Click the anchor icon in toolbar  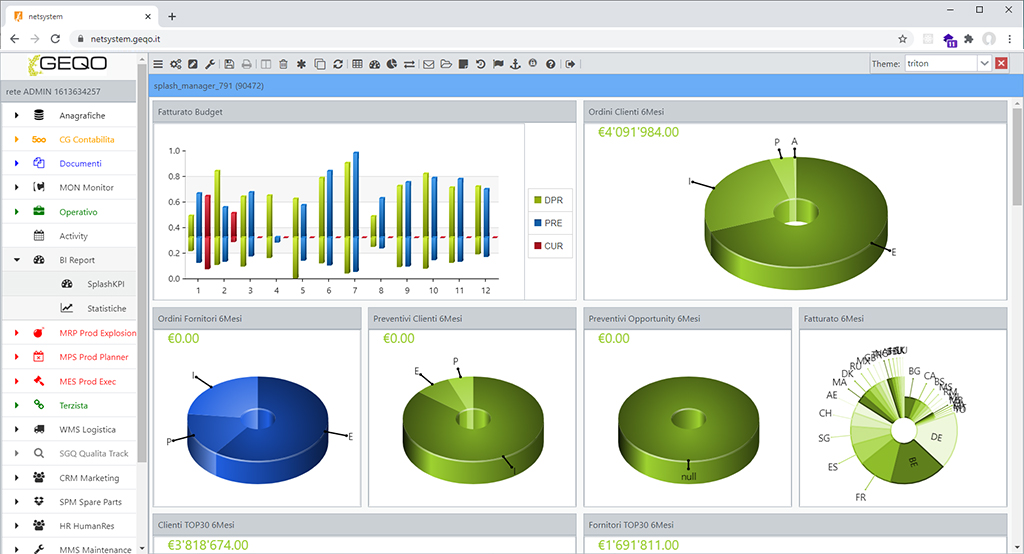(515, 64)
